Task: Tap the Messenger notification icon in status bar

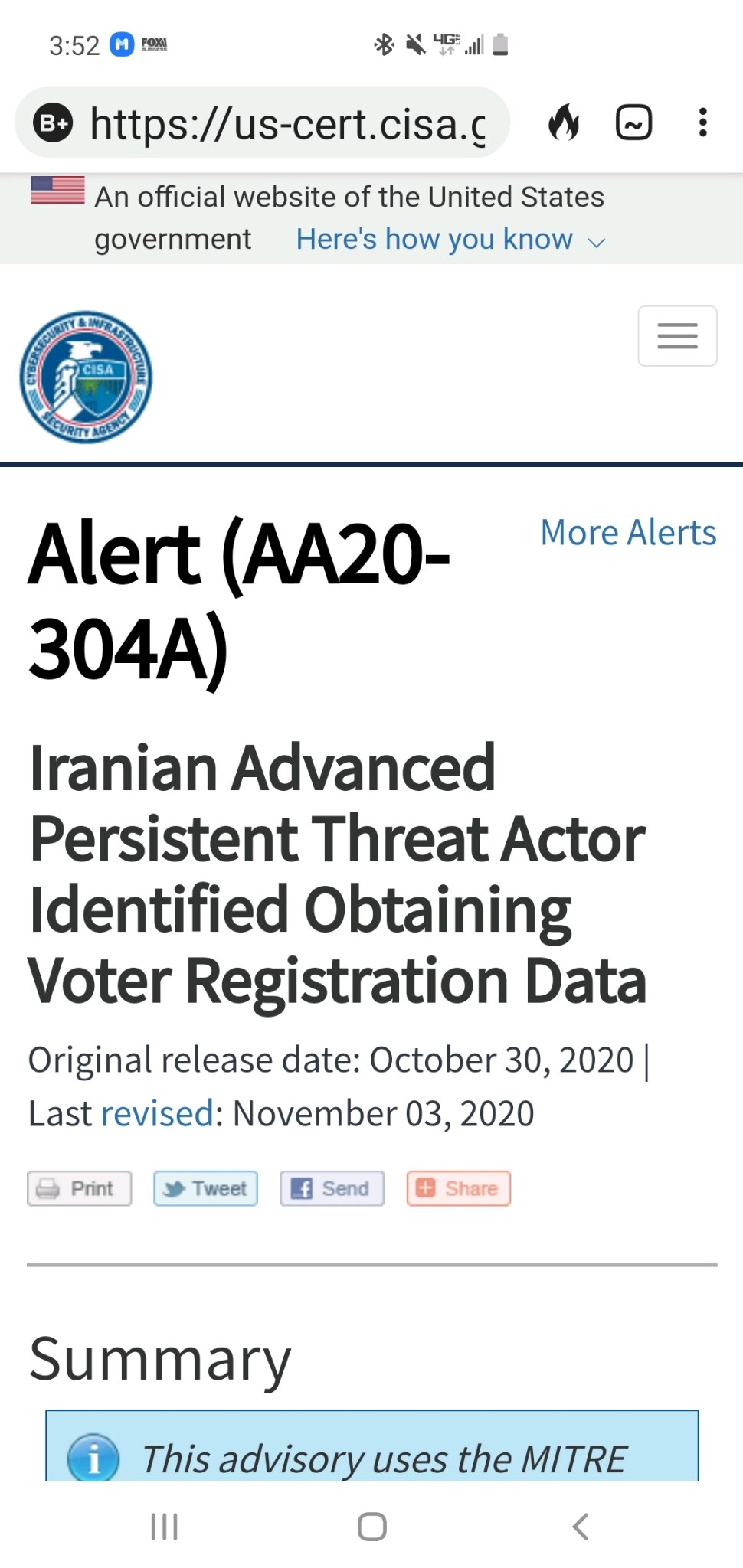Action: (x=120, y=44)
